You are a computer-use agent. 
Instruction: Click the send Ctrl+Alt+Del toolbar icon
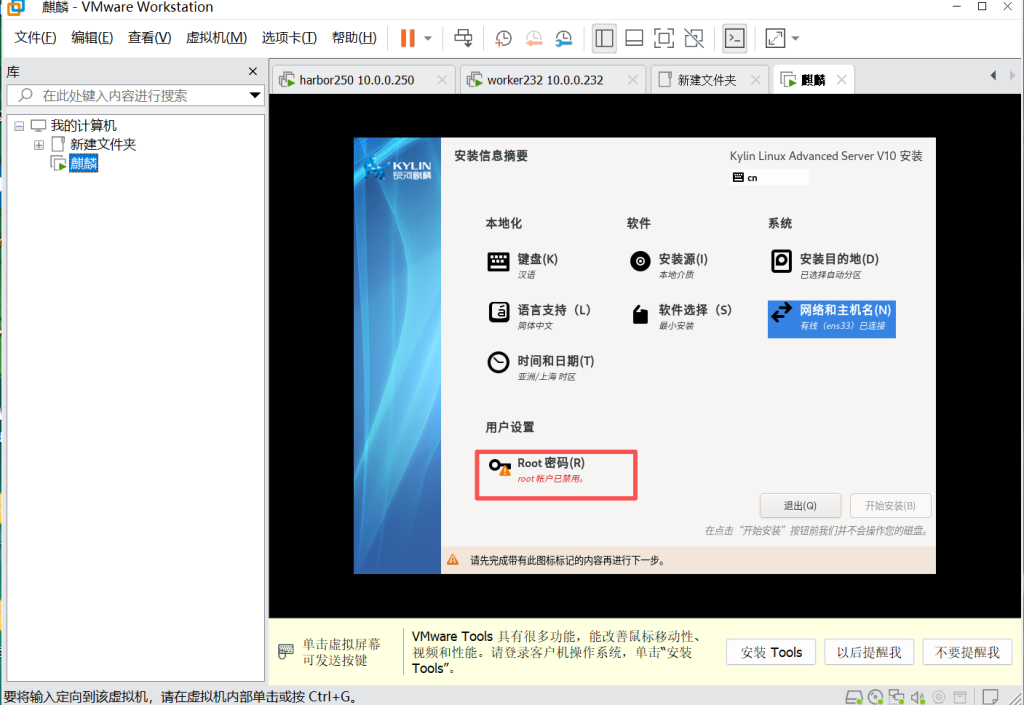tap(463, 38)
